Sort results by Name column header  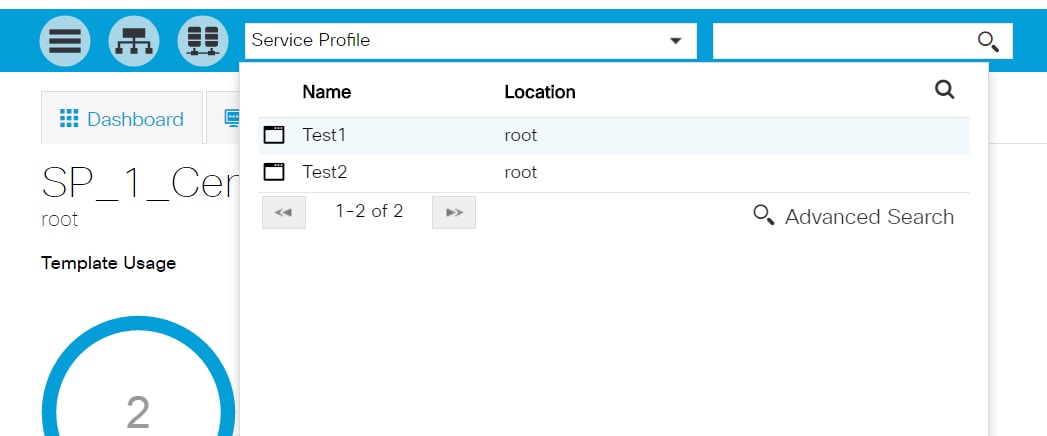(x=327, y=91)
